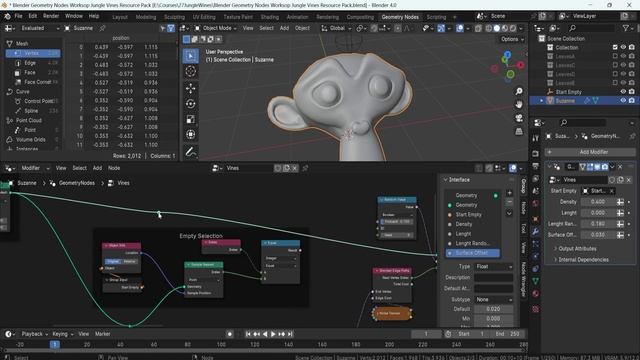This screenshot has width=640, height=360.
Task: Toggle spreadsheet selected-only filter icon
Action: [163, 28]
